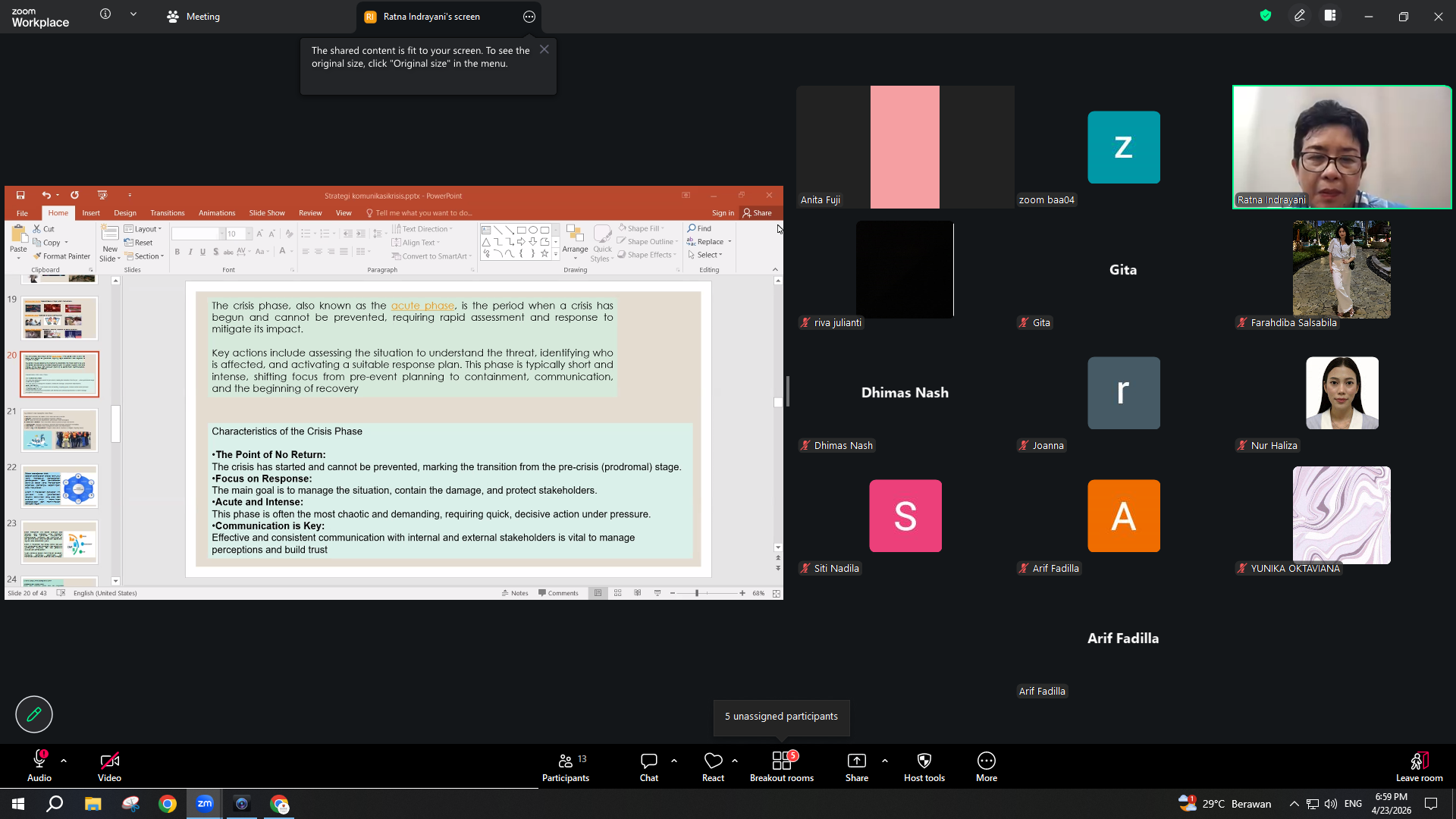Viewport: 1456px width, 819px height.
Task: Open the green annotation pencil button
Action: pyautogui.click(x=34, y=714)
